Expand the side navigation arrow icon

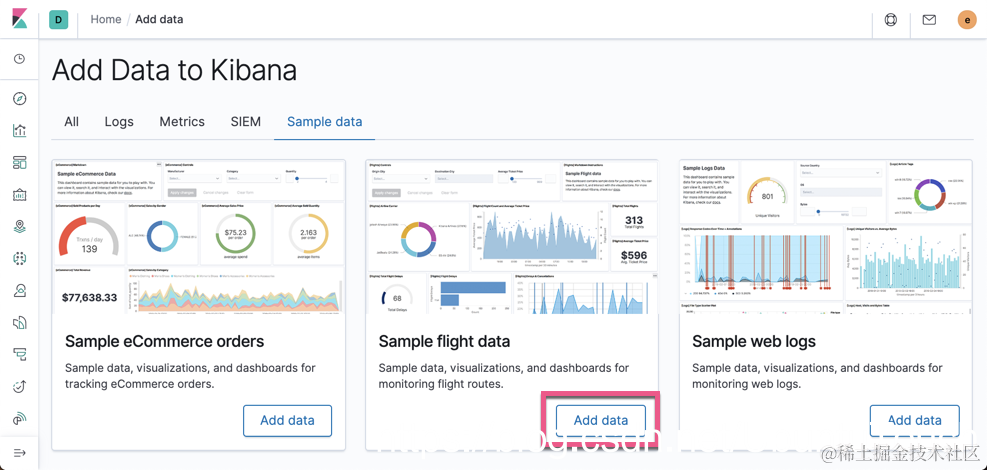pyautogui.click(x=20, y=452)
